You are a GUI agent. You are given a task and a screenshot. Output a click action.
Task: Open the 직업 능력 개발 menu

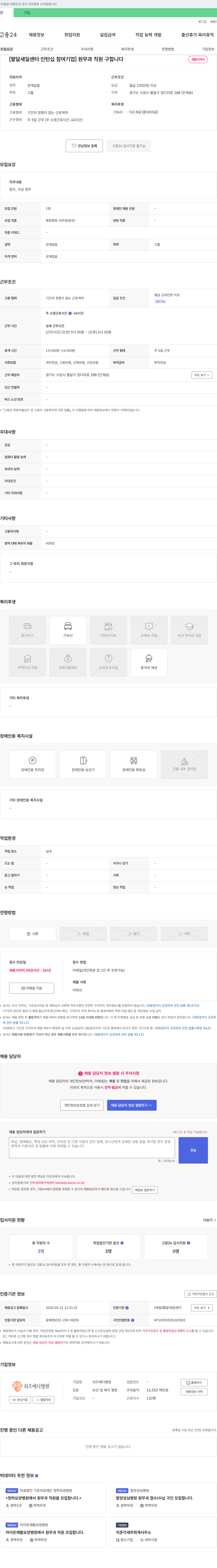148,35
